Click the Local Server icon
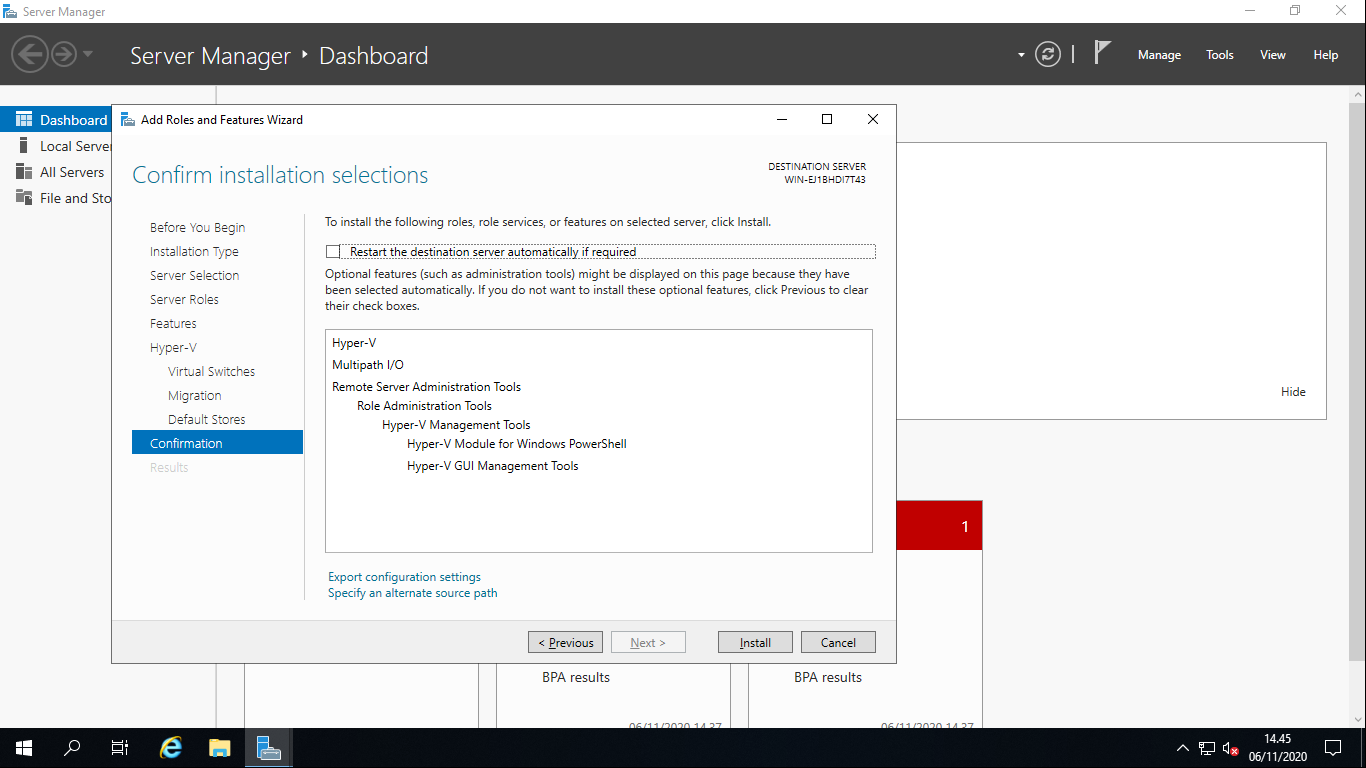Screen dimensions: 1366x768 [24, 146]
